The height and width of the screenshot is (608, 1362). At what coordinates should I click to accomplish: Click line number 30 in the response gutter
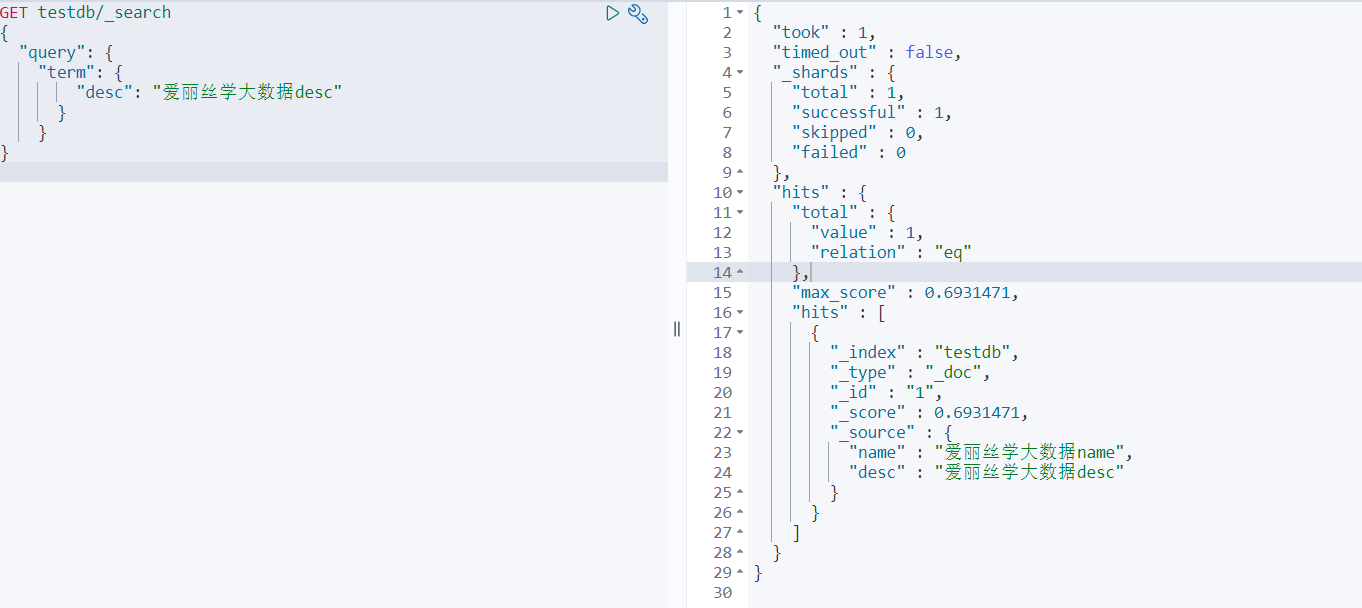click(x=722, y=593)
